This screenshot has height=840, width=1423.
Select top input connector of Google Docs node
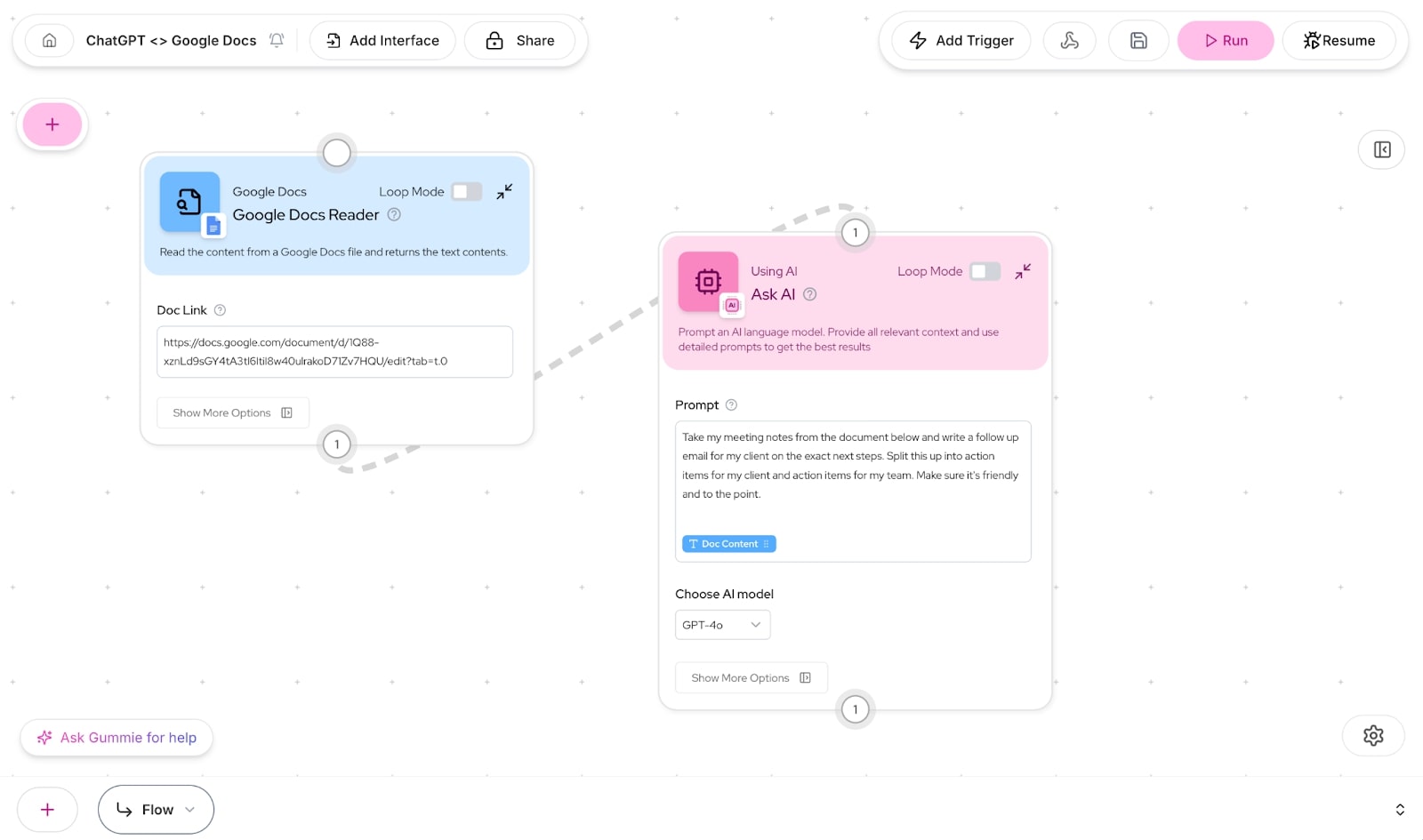tap(336, 153)
